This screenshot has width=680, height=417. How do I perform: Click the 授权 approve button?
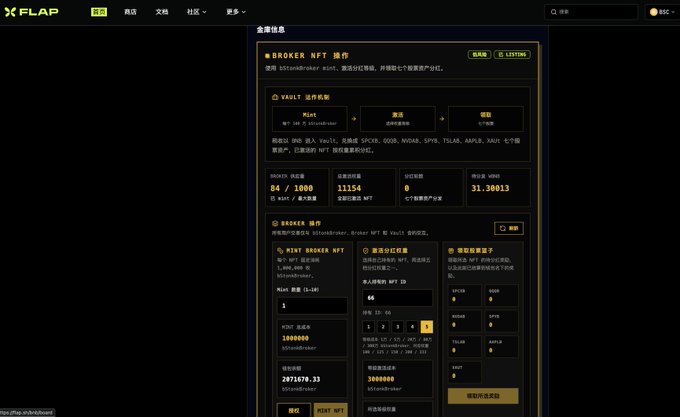point(294,410)
